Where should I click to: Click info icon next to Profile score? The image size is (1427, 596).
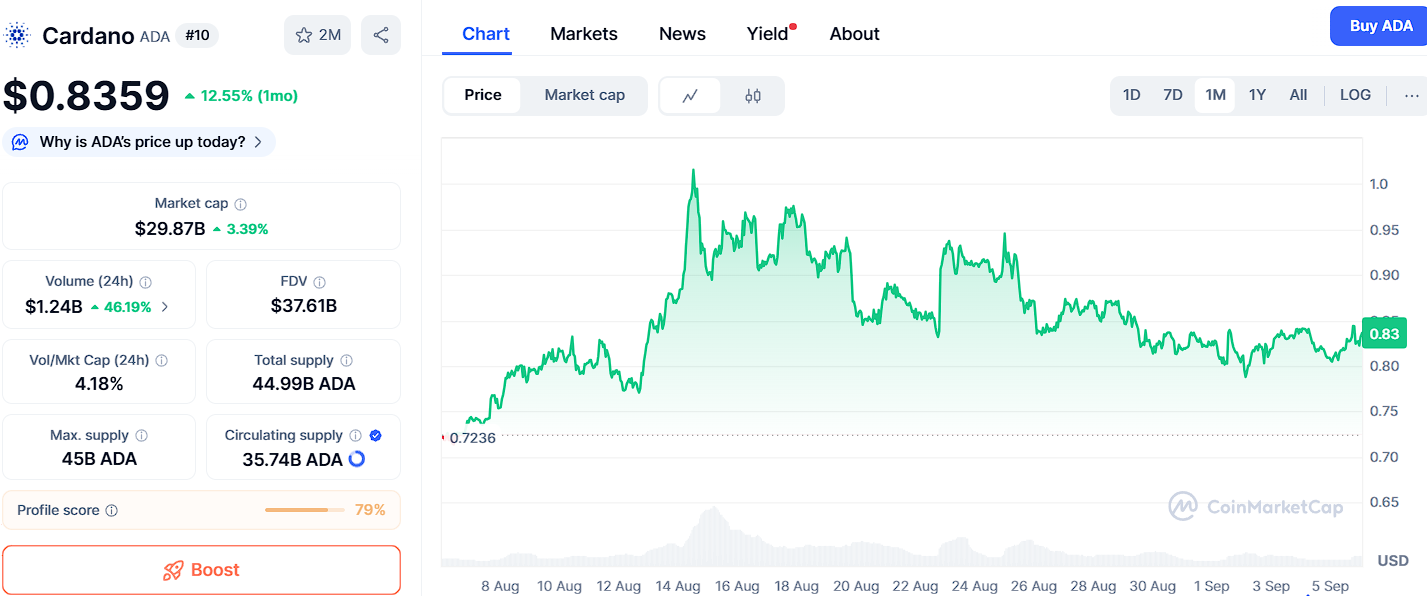pos(111,510)
